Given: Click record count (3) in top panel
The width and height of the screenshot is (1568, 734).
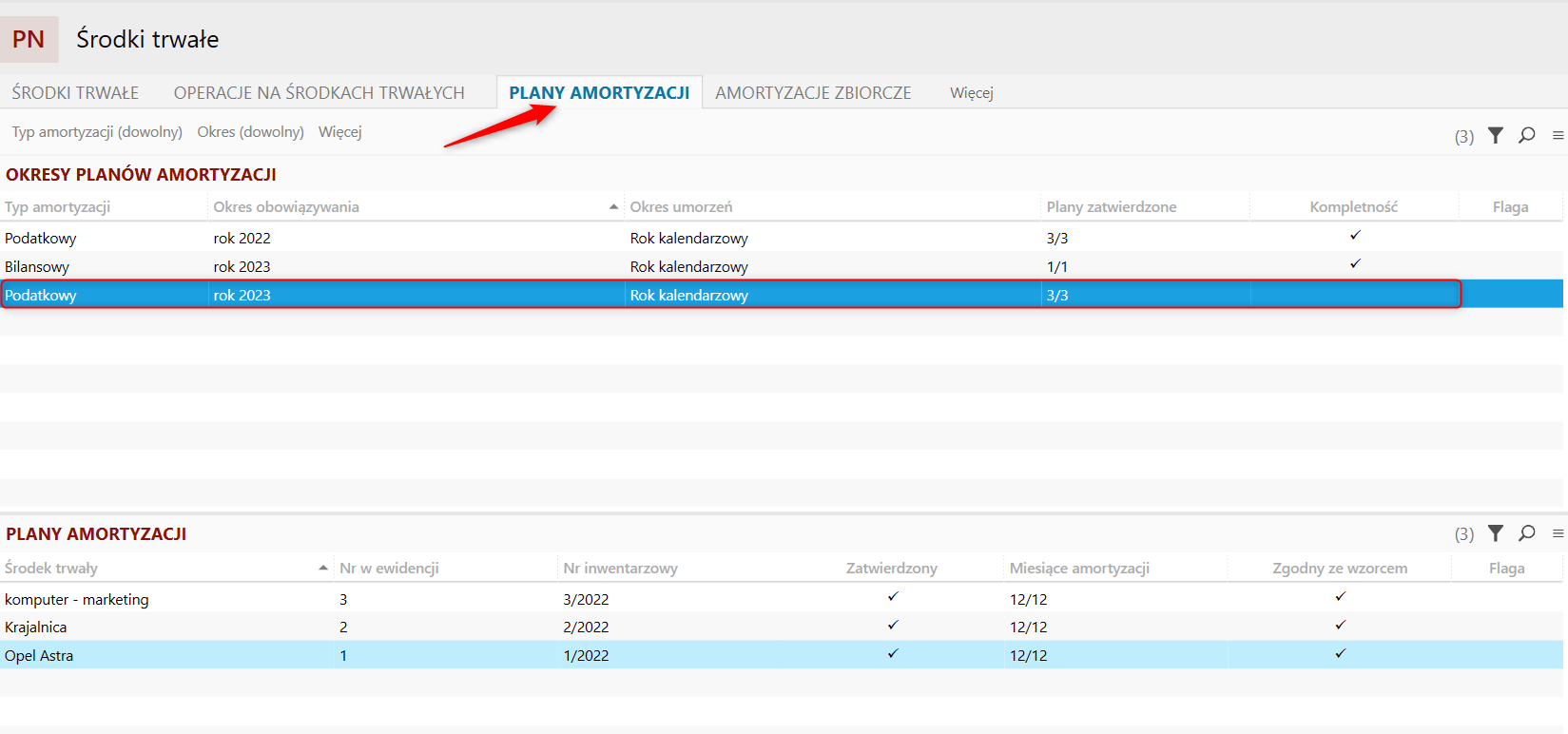Looking at the screenshot, I should 1464,136.
